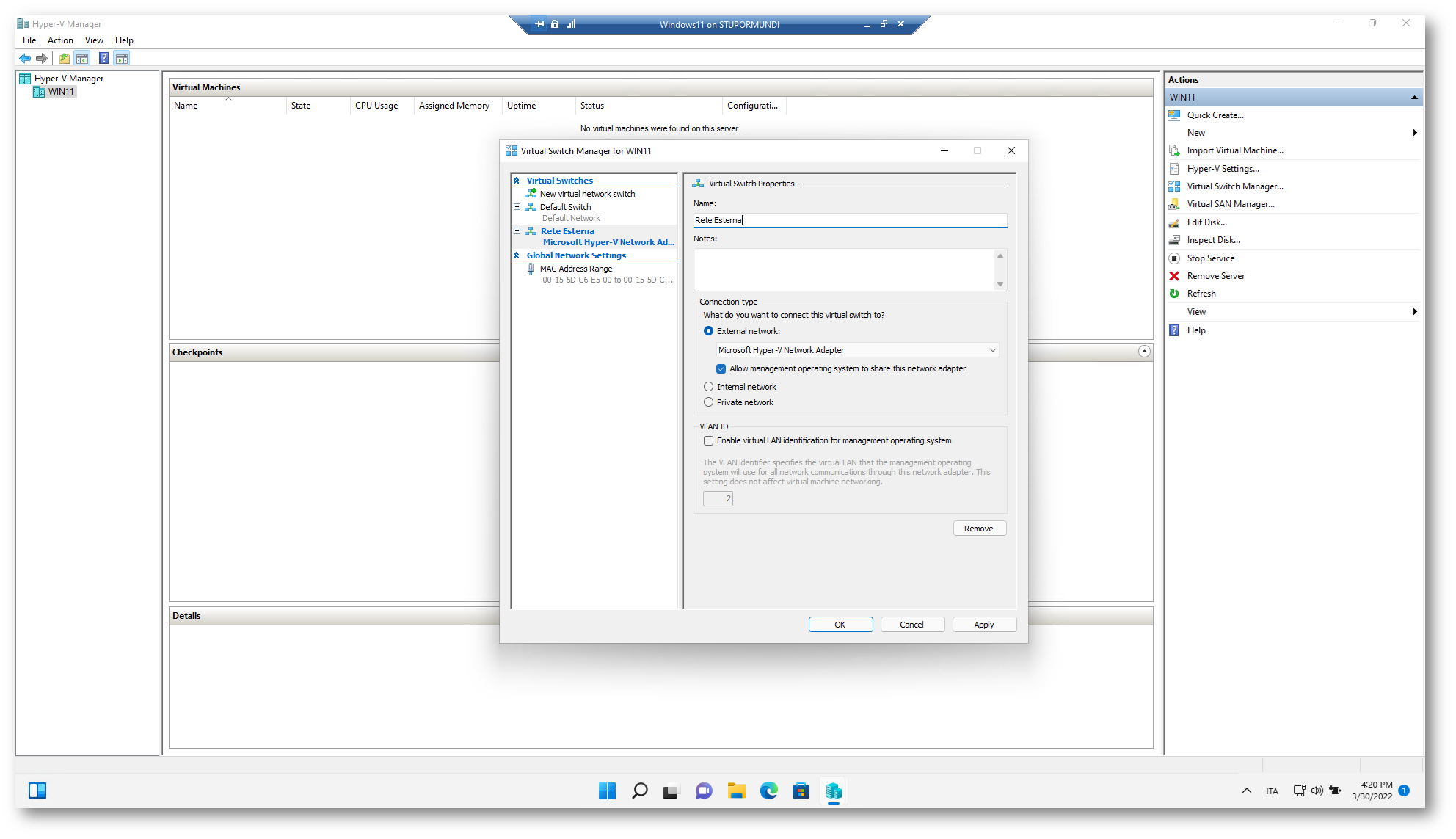The width and height of the screenshot is (1456, 839).
Task: Collapse the Virtual Switches section
Action: click(x=517, y=181)
